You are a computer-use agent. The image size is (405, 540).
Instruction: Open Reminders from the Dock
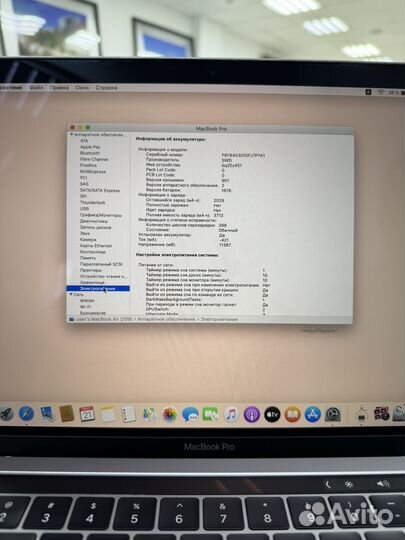(128, 414)
